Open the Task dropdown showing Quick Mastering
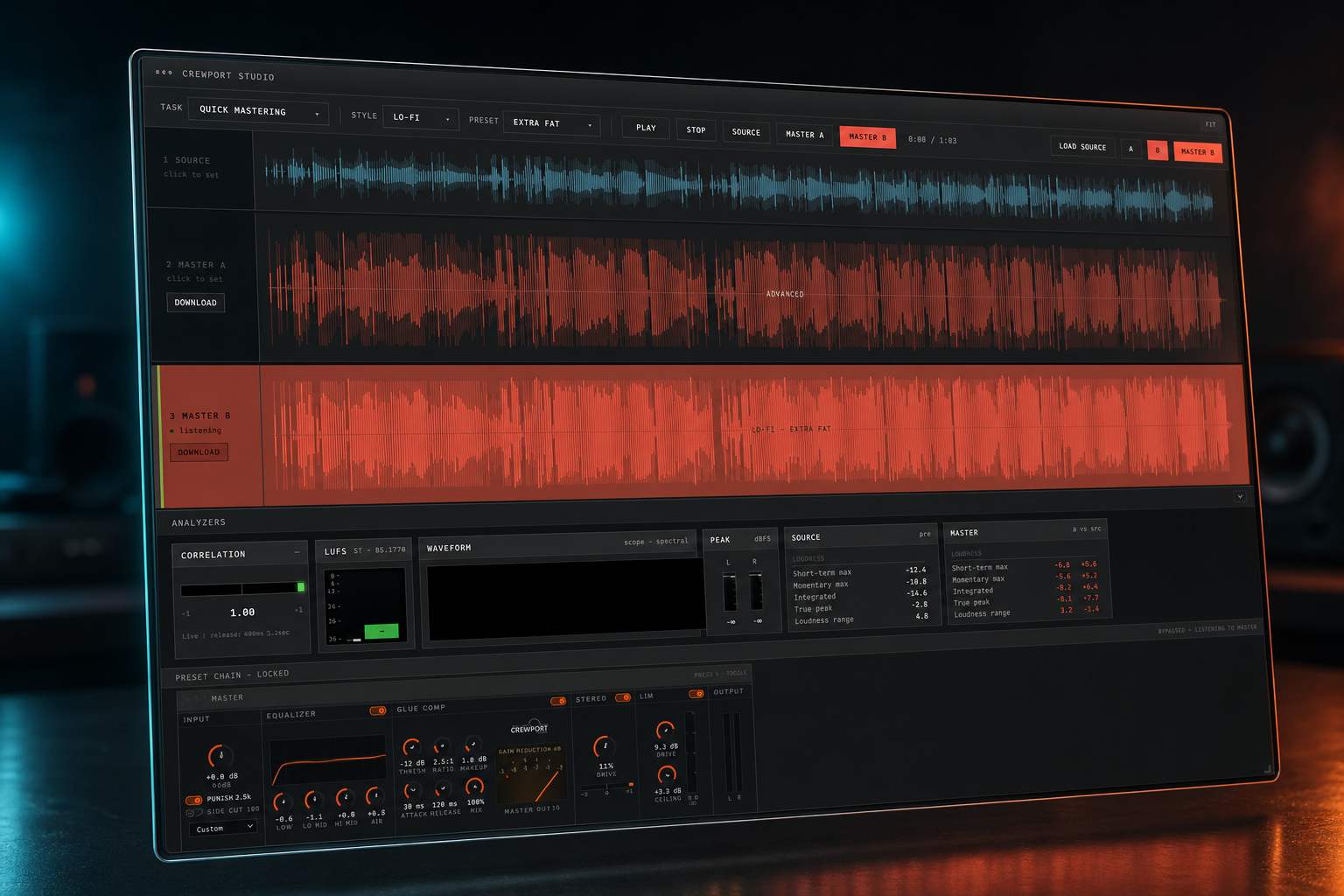 [x=258, y=111]
